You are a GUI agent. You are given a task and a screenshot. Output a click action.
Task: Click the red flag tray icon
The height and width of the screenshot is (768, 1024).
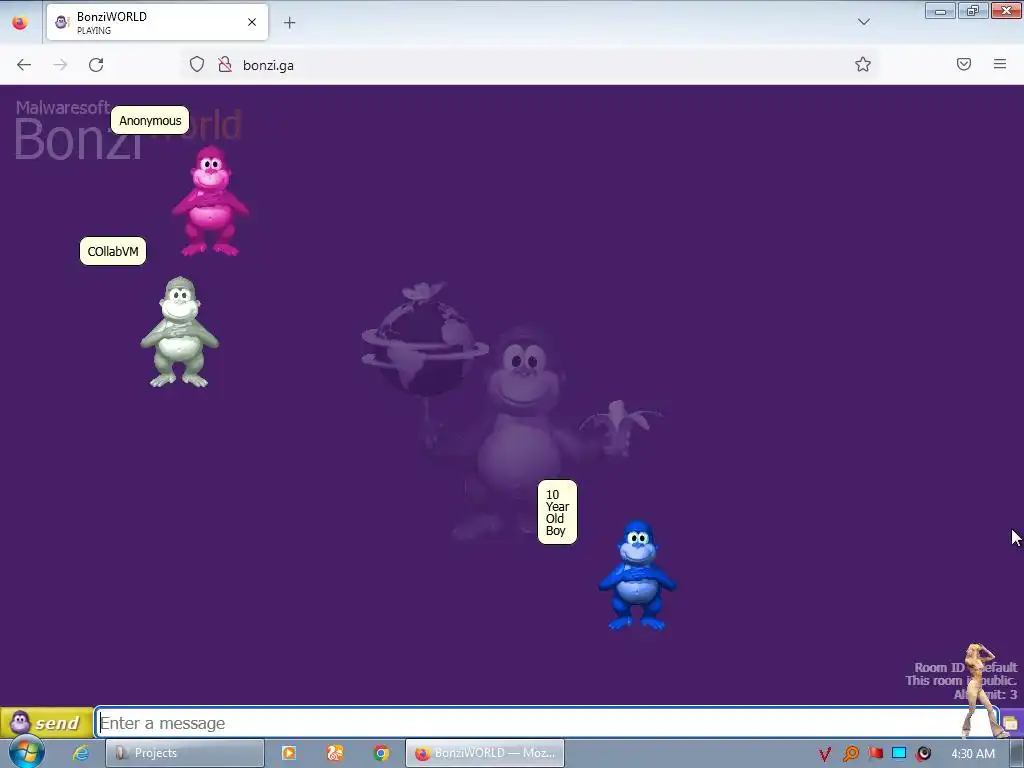tap(875, 754)
